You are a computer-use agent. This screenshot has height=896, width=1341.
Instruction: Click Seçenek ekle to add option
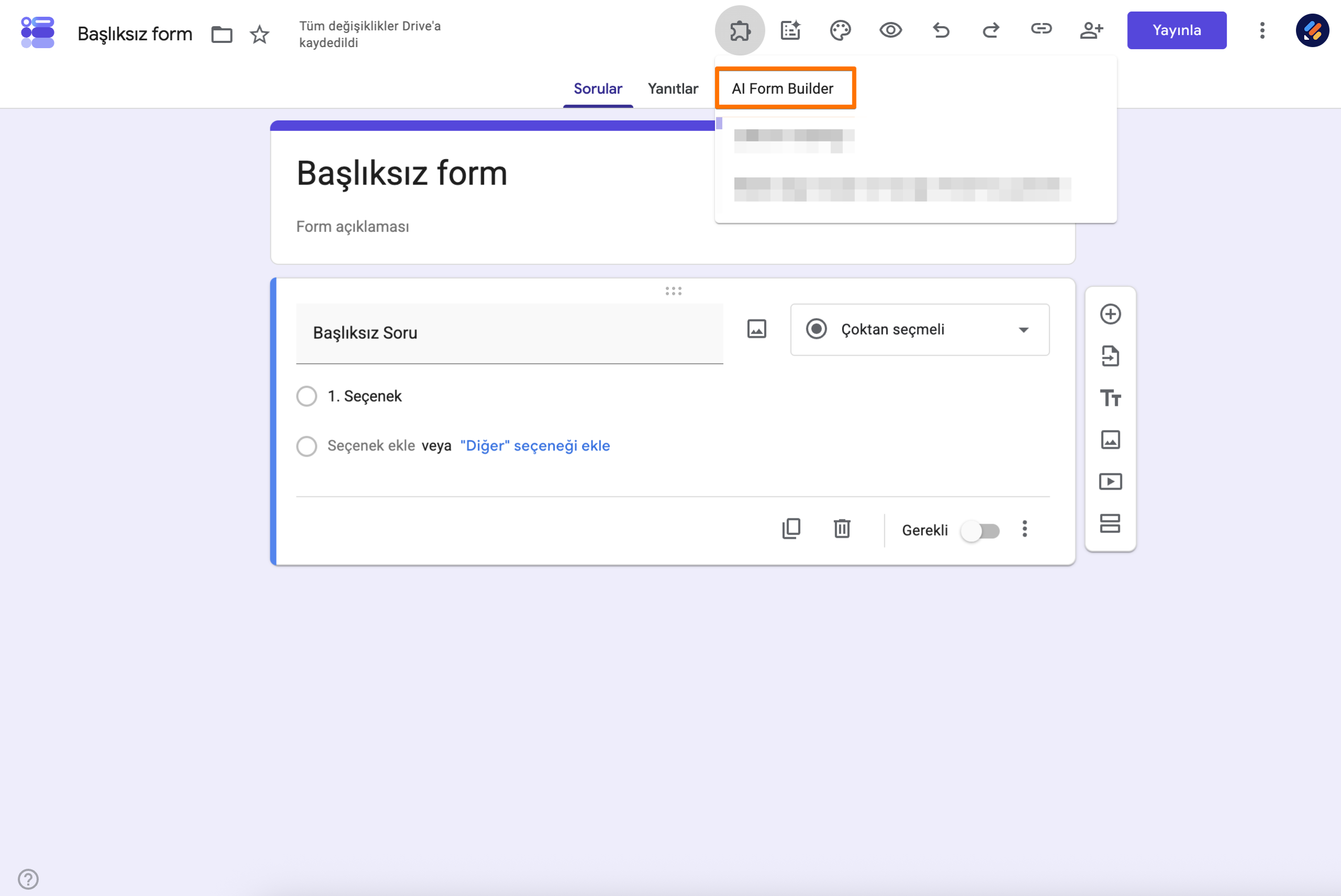[x=371, y=446]
